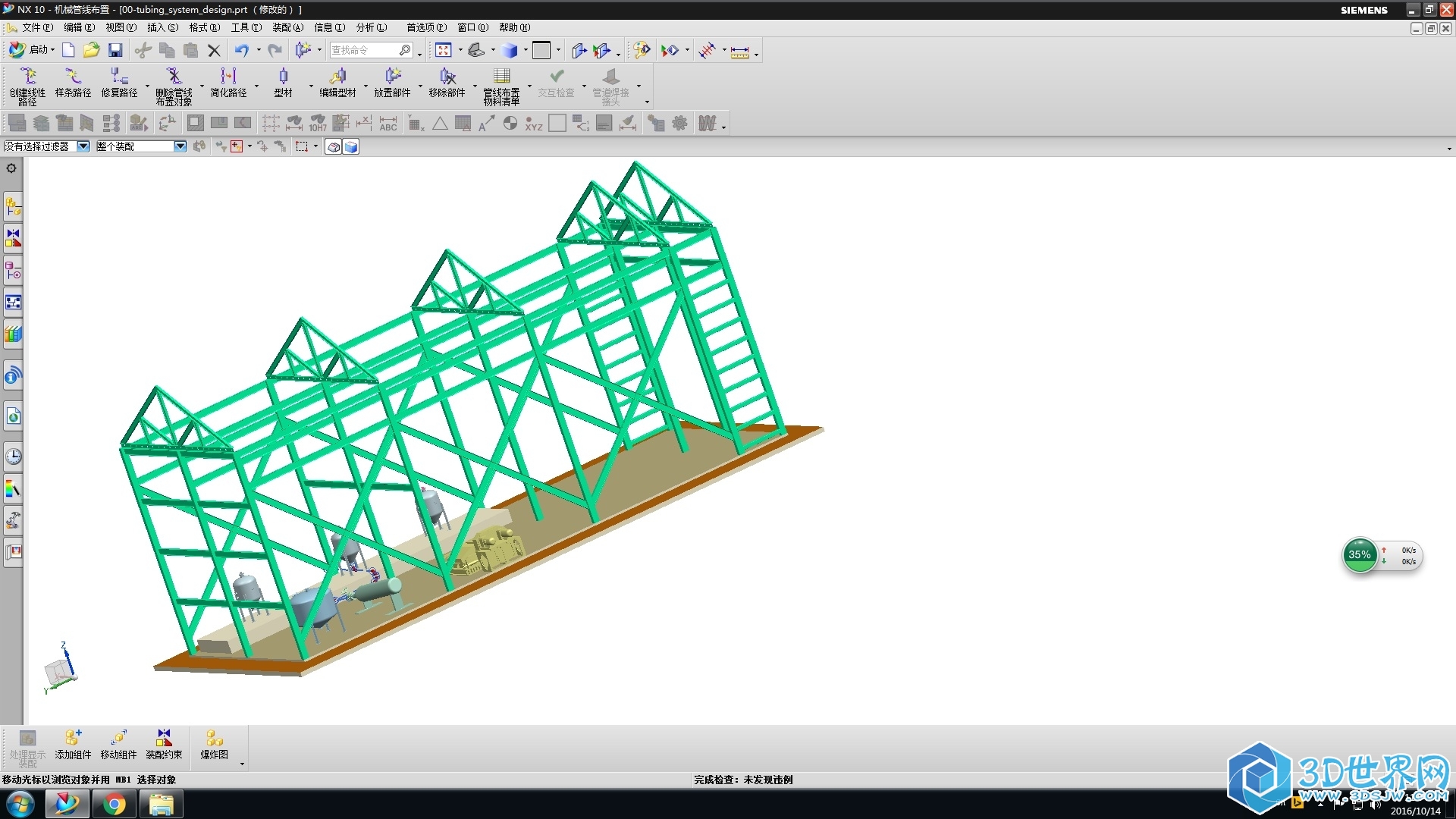
Task: Open the Part Navigator sidebar tab
Action: [x=13, y=270]
